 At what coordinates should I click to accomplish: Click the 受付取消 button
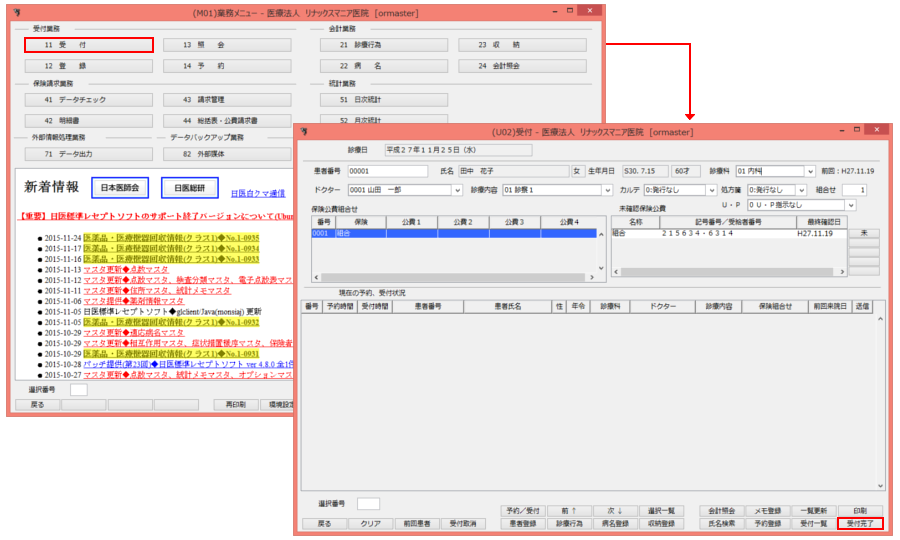click(465, 523)
